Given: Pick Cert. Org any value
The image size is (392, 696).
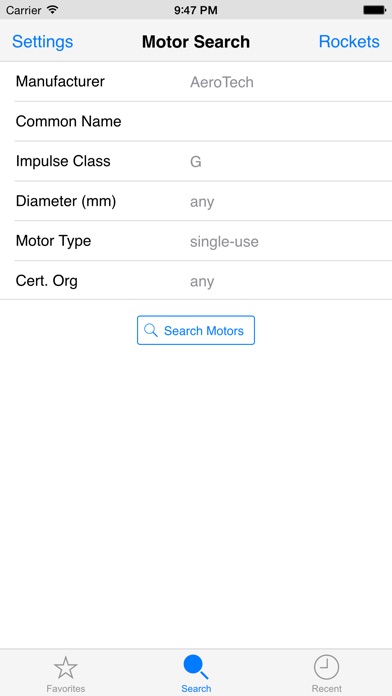Looking at the screenshot, I should (202, 282).
